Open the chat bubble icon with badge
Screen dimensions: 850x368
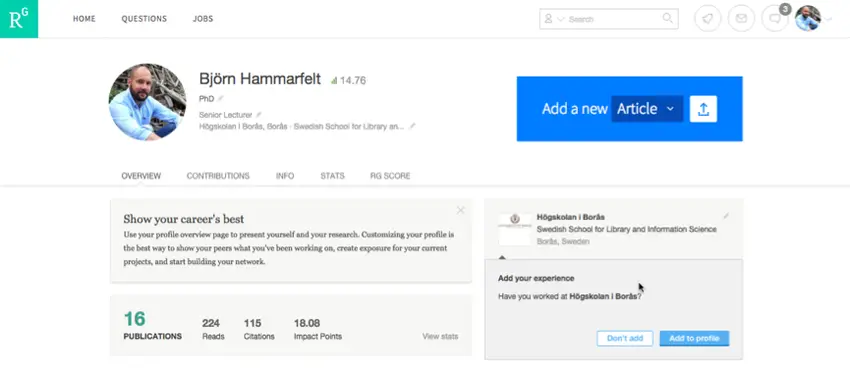[775, 19]
